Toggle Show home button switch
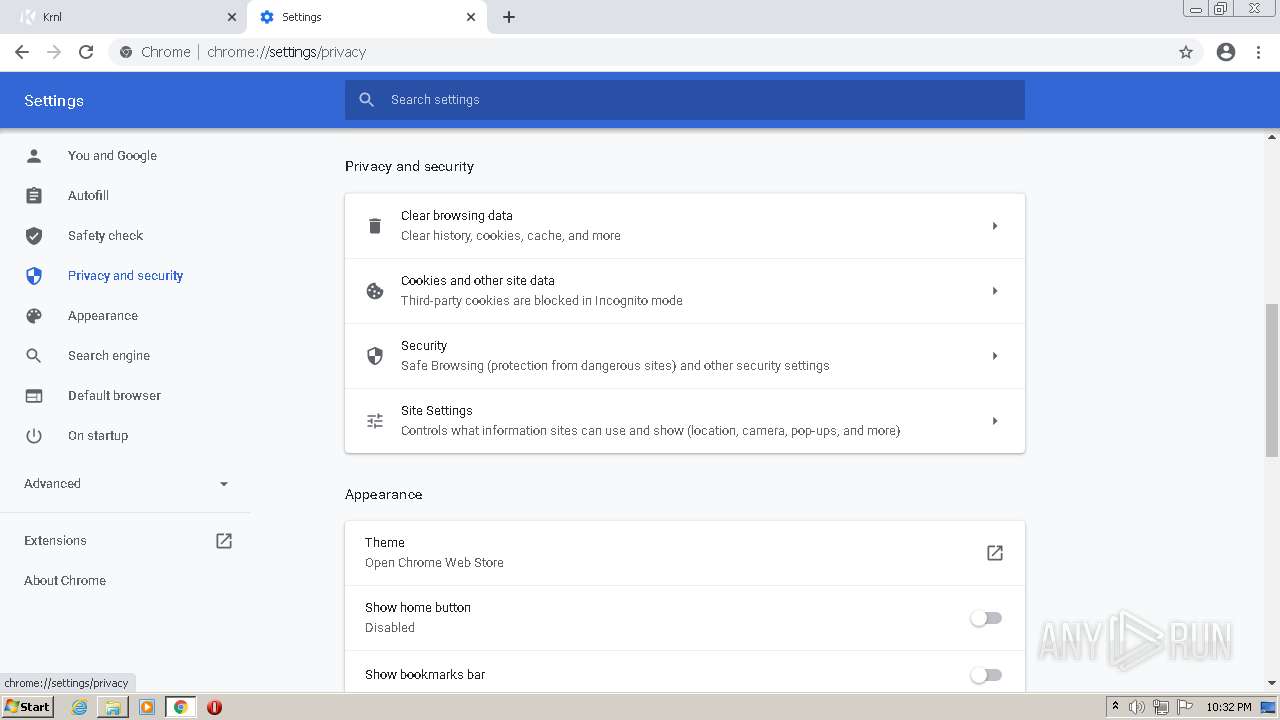 [x=986, y=618]
